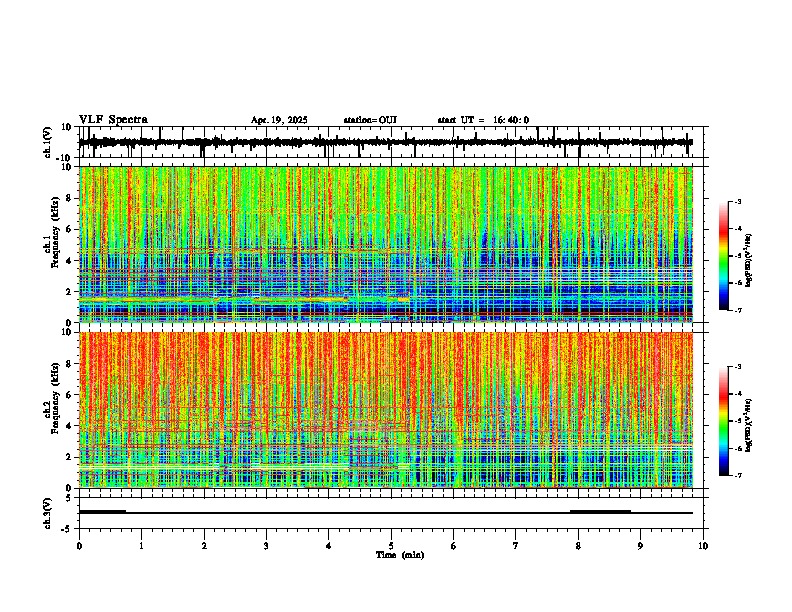Click the '-7' value on ch.2 colorbar
Screen dimensions: 792x612
pos(737,475)
